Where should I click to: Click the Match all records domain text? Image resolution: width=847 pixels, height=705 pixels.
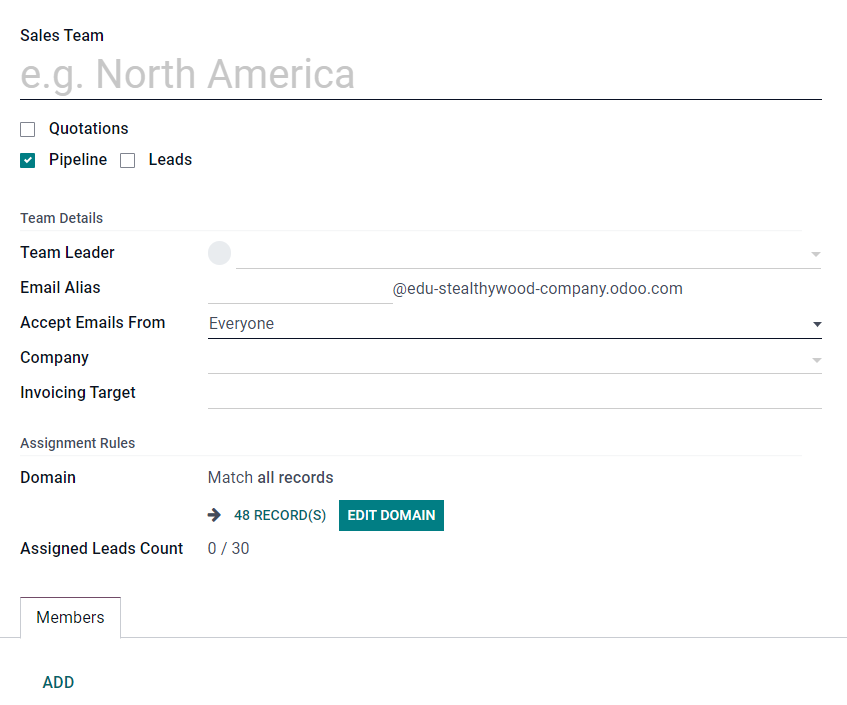pyautogui.click(x=270, y=477)
